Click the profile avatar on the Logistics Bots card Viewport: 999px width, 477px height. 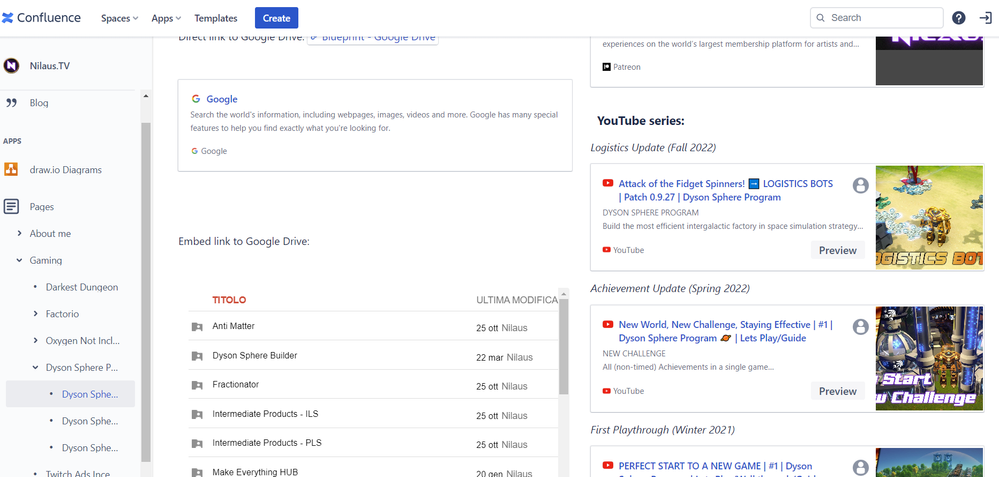tap(861, 185)
